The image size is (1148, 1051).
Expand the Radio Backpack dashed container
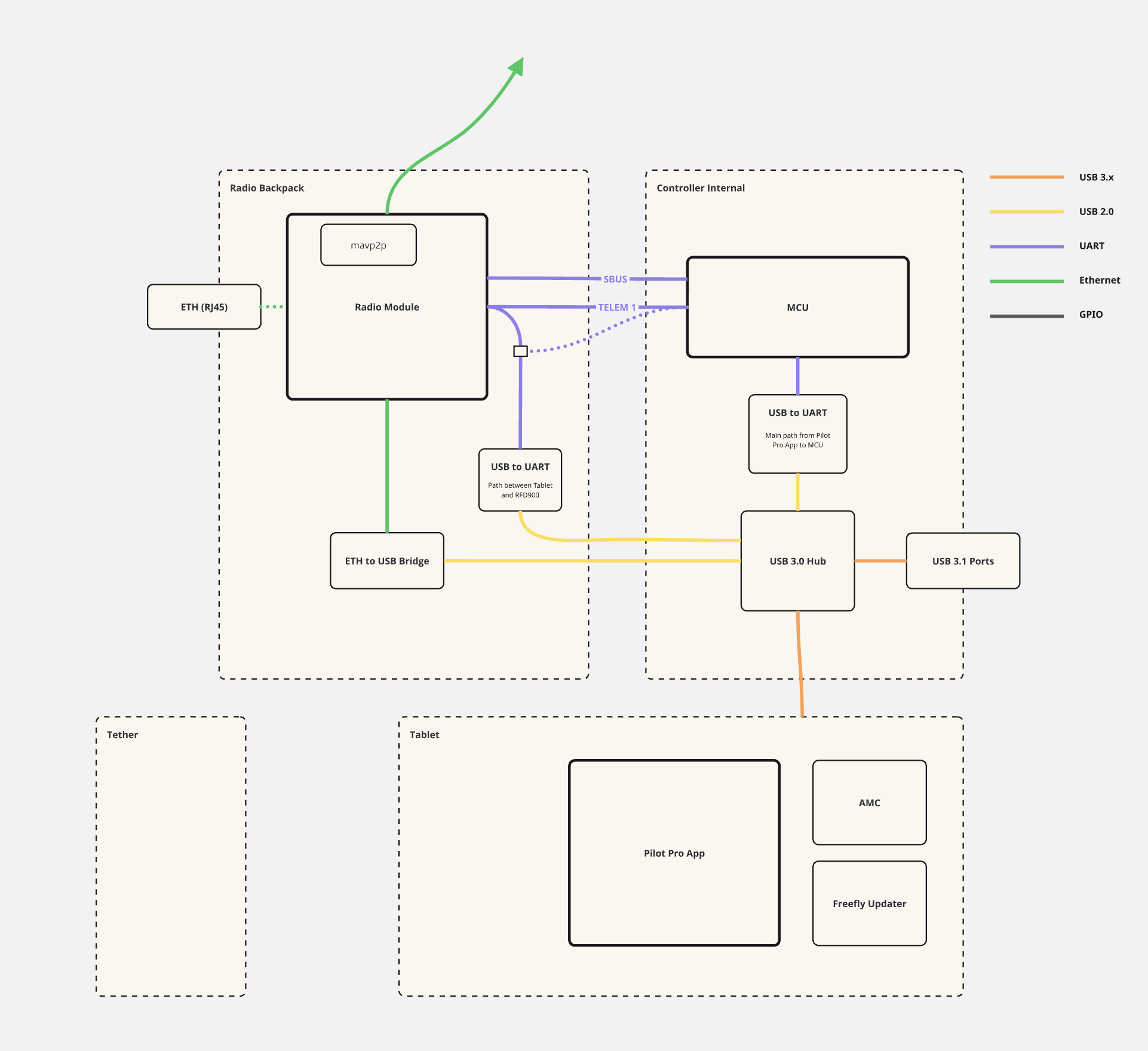point(268,188)
